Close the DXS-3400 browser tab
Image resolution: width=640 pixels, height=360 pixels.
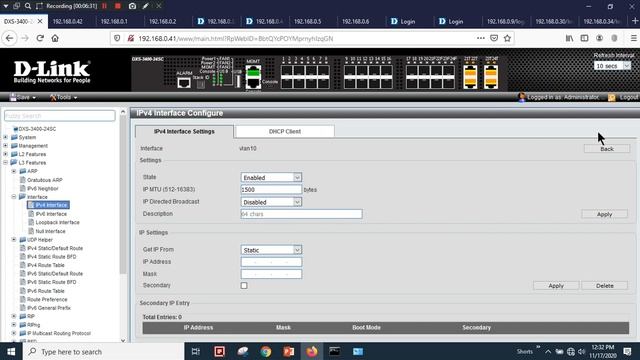tap(40, 21)
